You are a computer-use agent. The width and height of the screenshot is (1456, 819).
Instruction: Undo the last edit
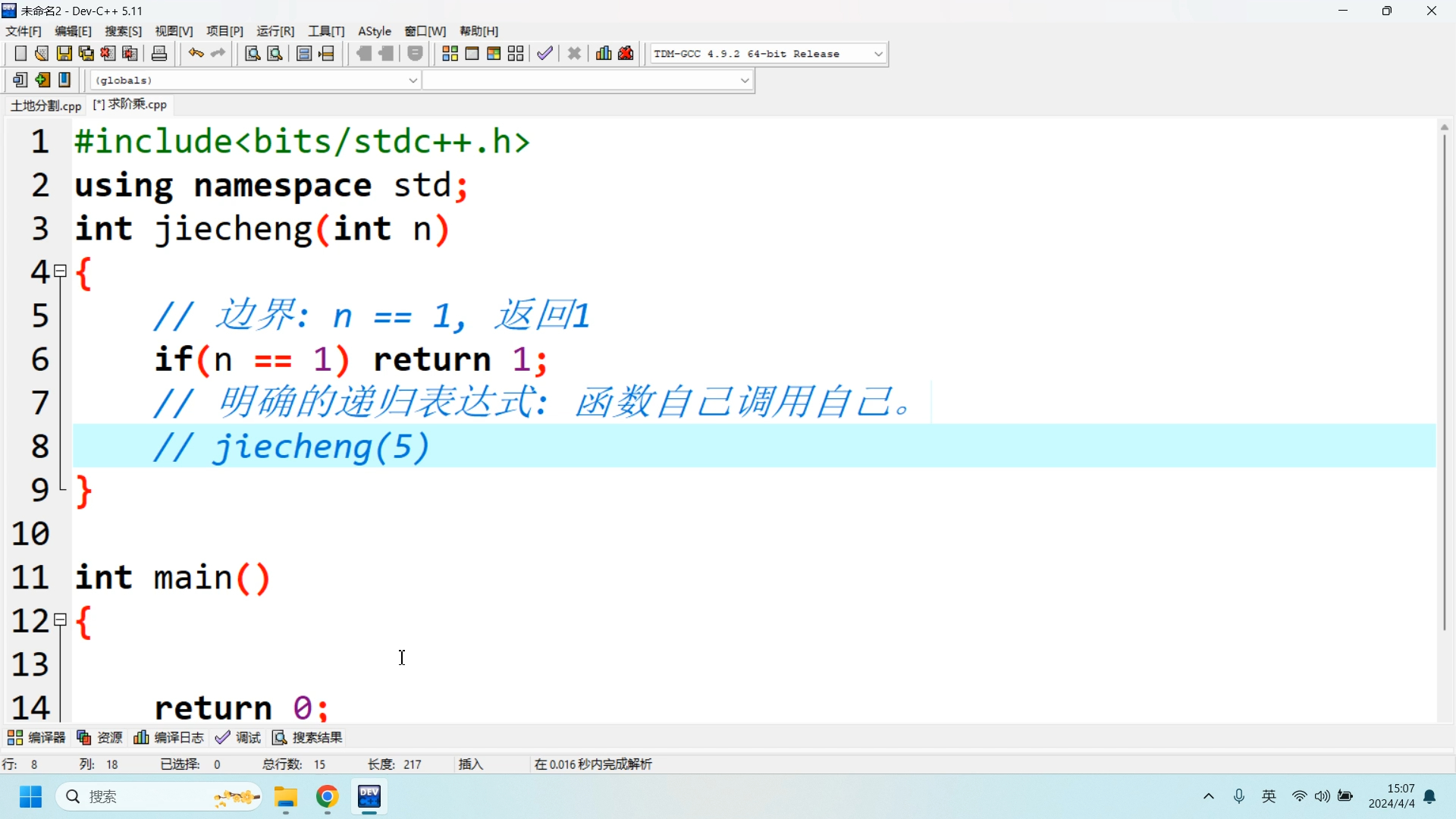coord(196,54)
